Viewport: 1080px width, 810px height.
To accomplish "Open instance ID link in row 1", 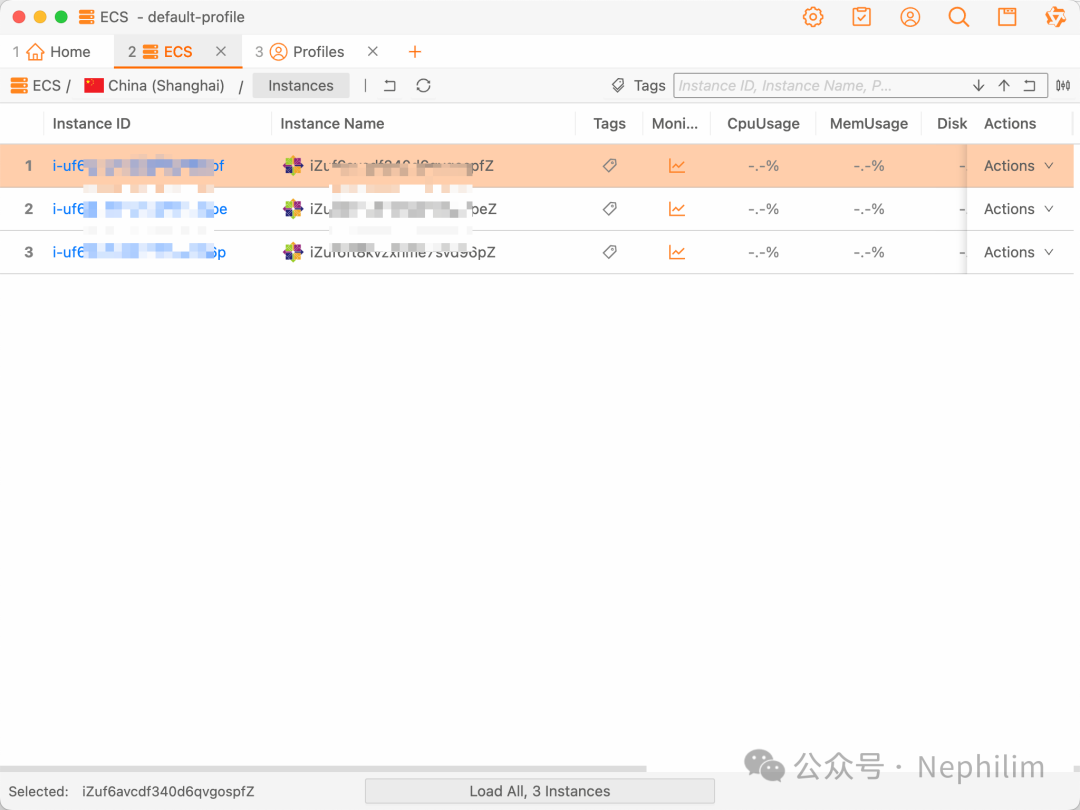I will [138, 166].
